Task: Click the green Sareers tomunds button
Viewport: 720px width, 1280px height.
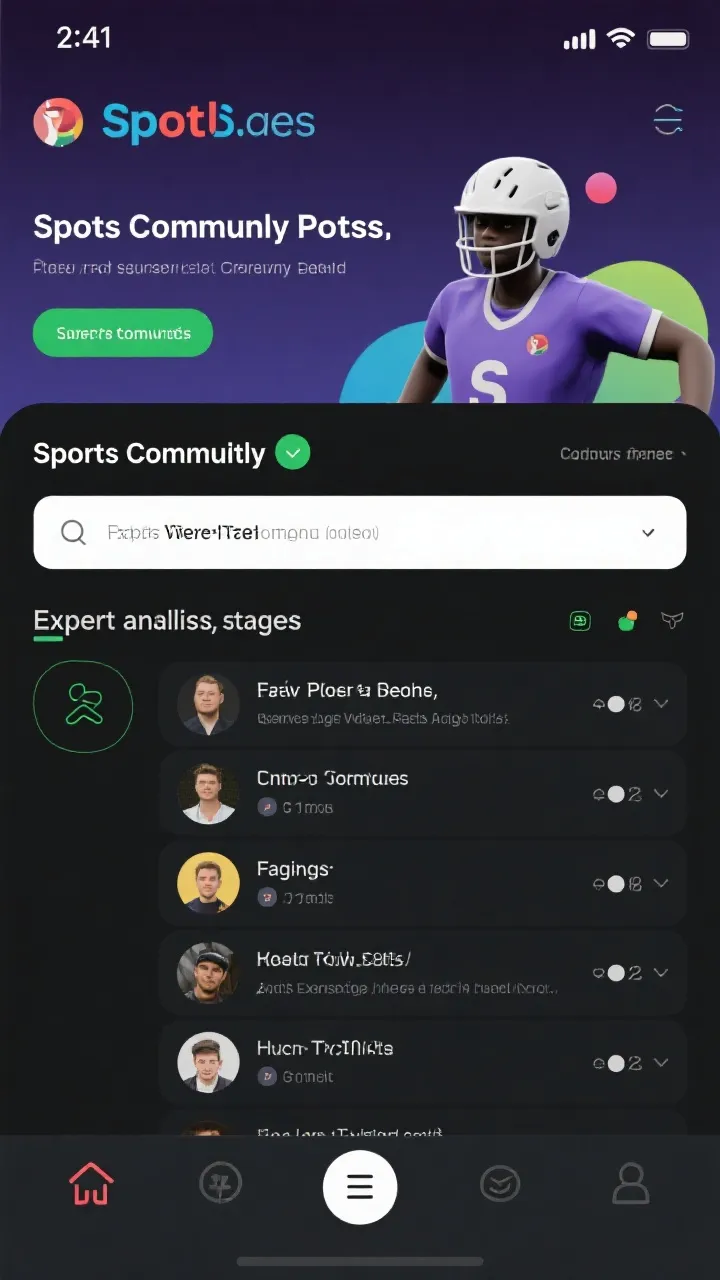Action: click(x=123, y=333)
